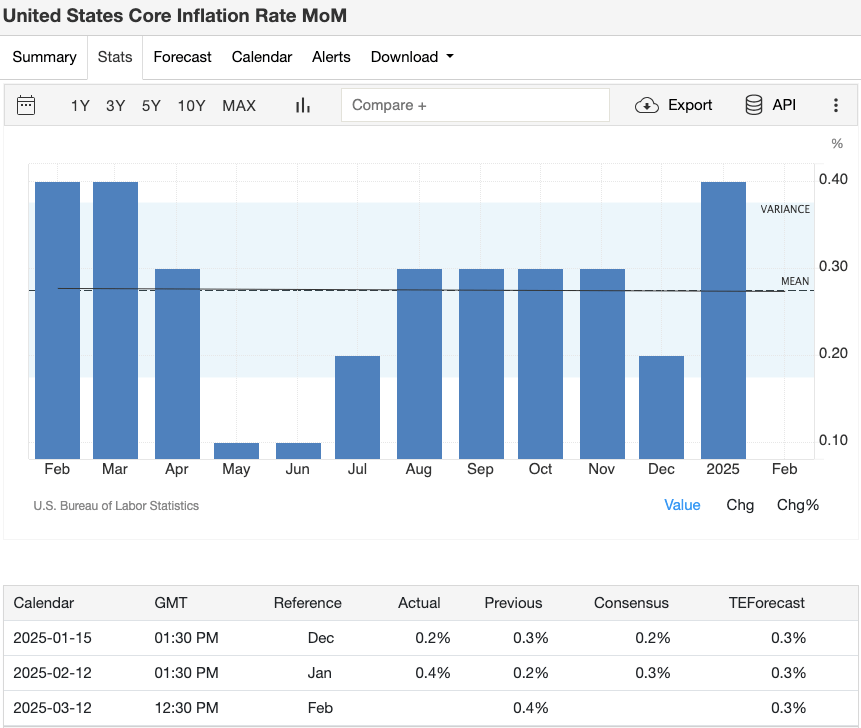Open the Export chart menu
Viewport: 861px width, 728px height.
(x=673, y=105)
